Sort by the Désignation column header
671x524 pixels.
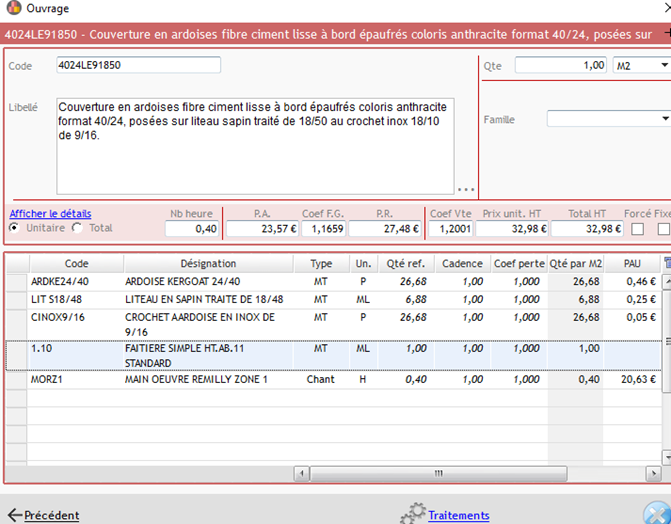(x=208, y=264)
